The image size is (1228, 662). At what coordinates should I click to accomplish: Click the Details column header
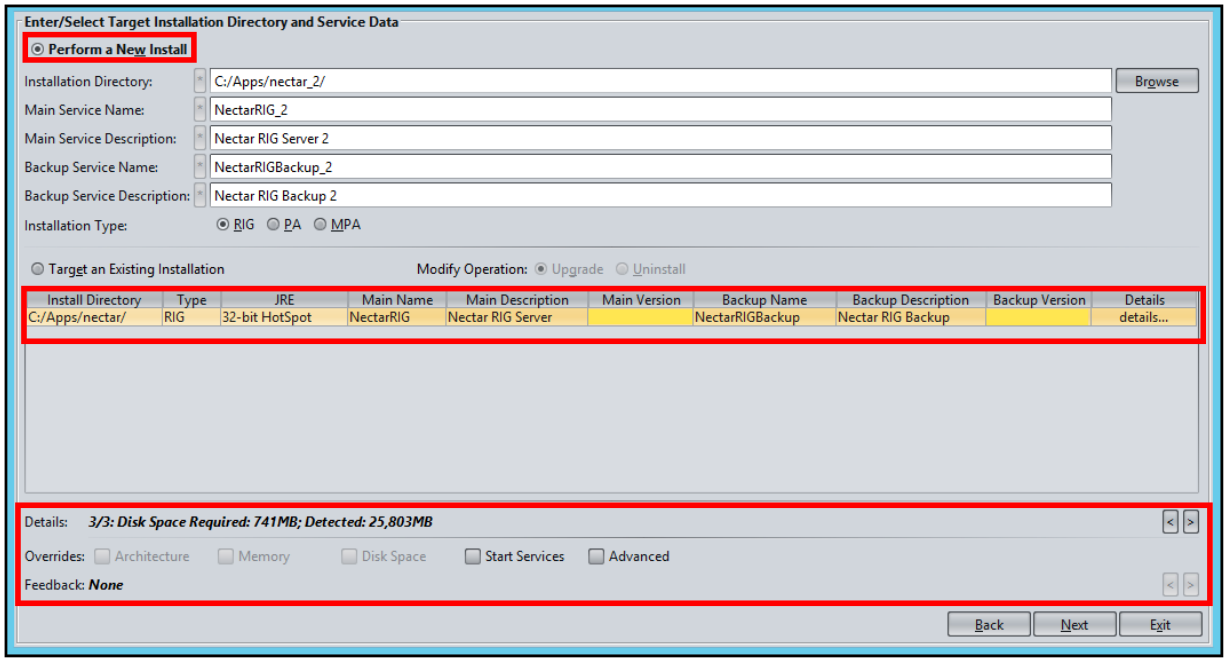(x=1145, y=300)
